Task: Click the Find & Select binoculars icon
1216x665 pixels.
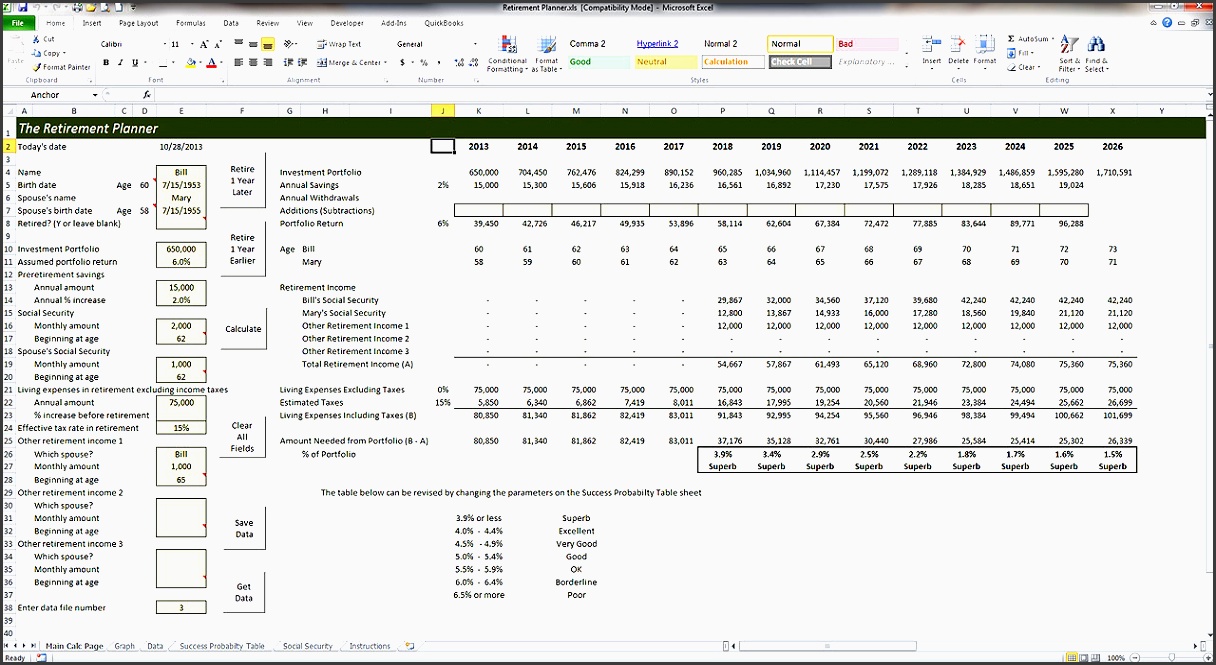Action: click(1097, 44)
